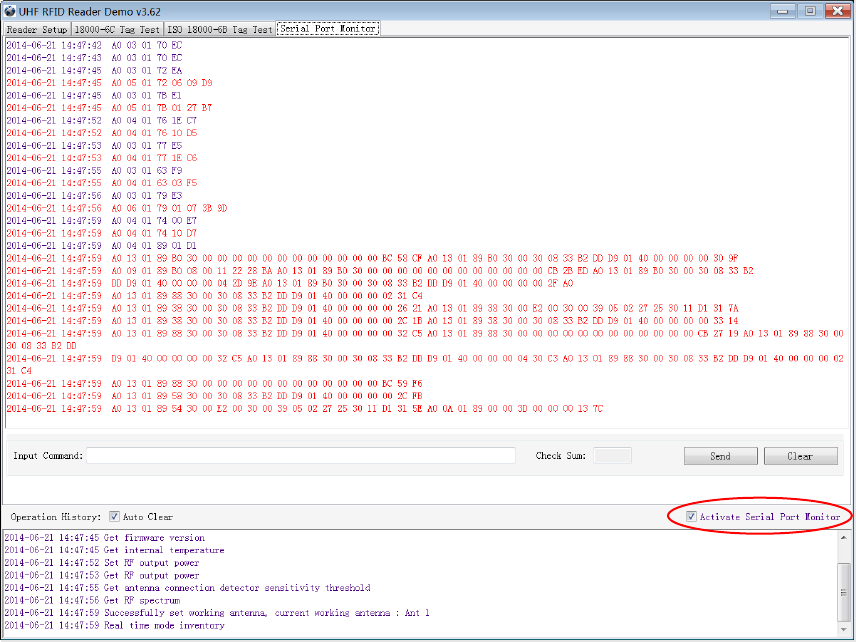This screenshot has height=642, width=856.
Task: Select the Serial Port Monitor tab
Action: (x=328, y=28)
